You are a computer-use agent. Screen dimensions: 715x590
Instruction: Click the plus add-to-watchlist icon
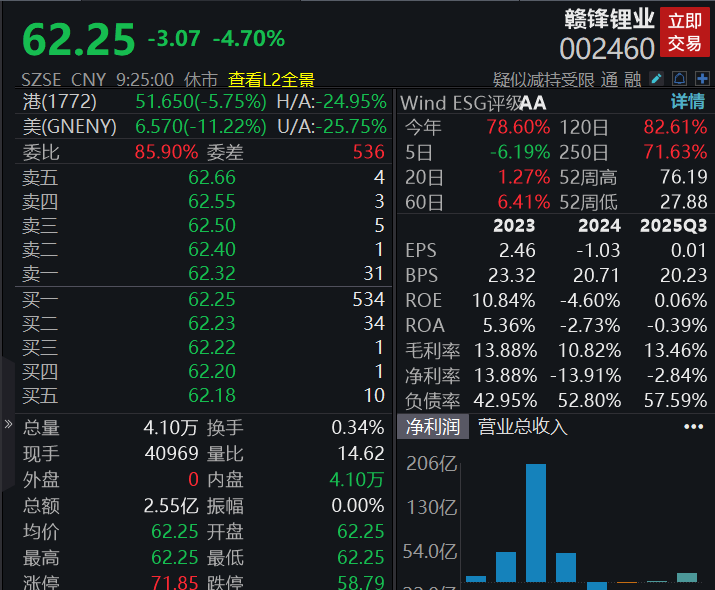tap(703, 79)
